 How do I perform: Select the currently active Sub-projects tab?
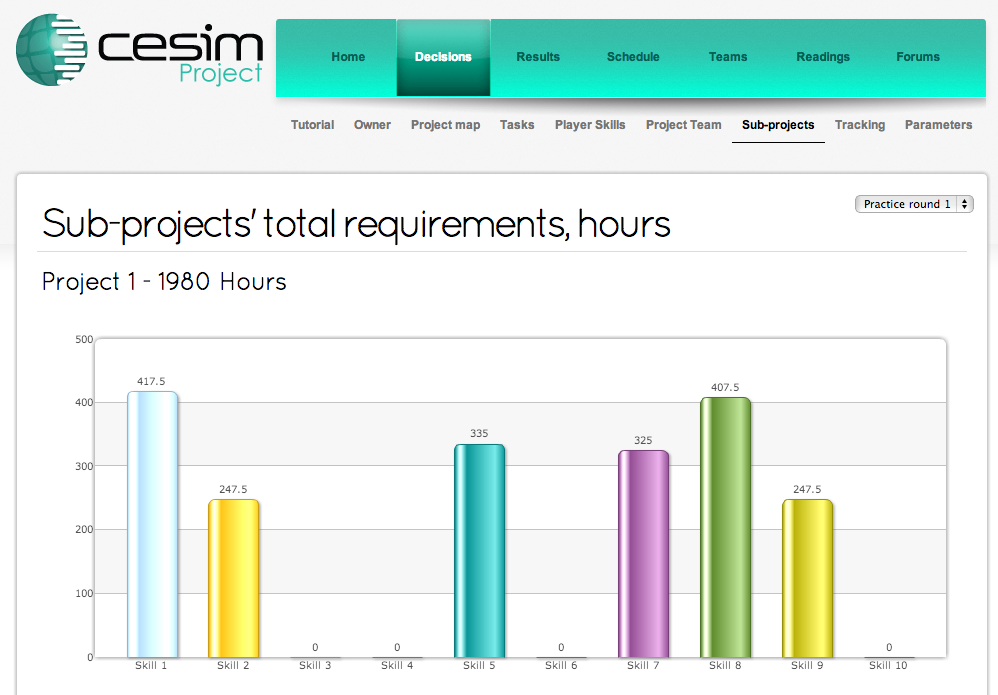778,125
